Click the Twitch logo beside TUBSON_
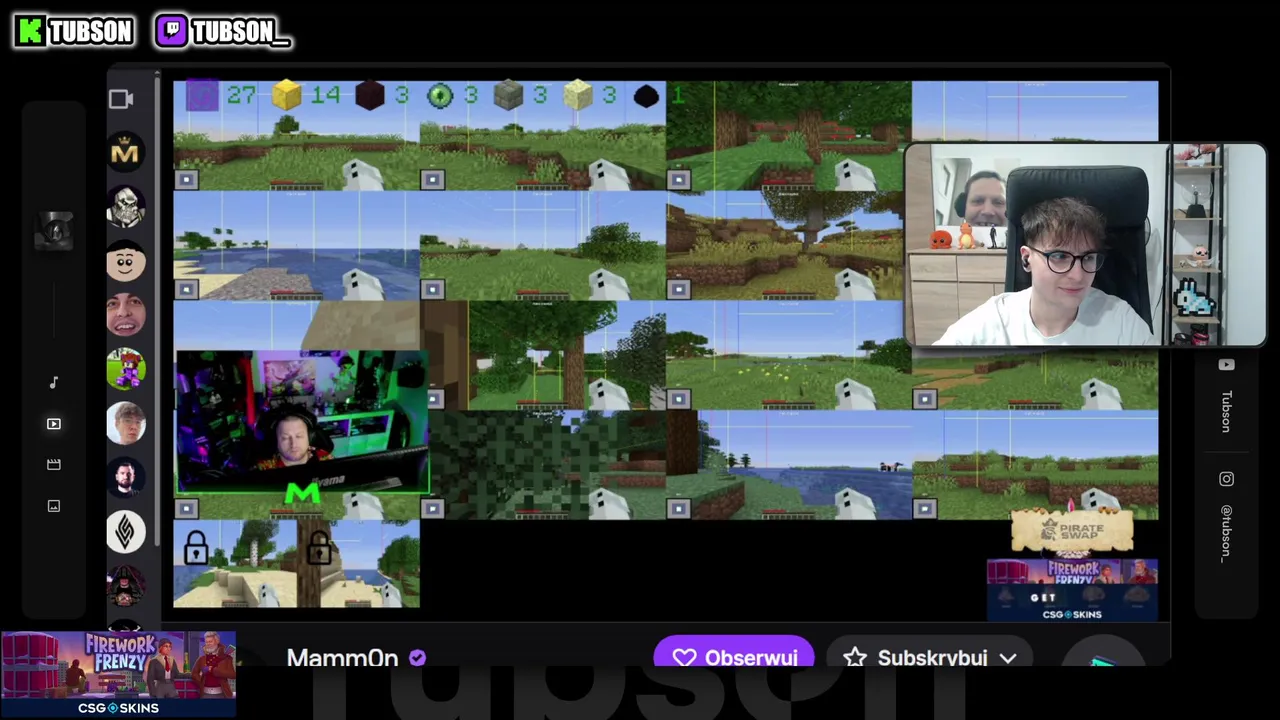This screenshot has height=720, width=1280. click(x=171, y=31)
